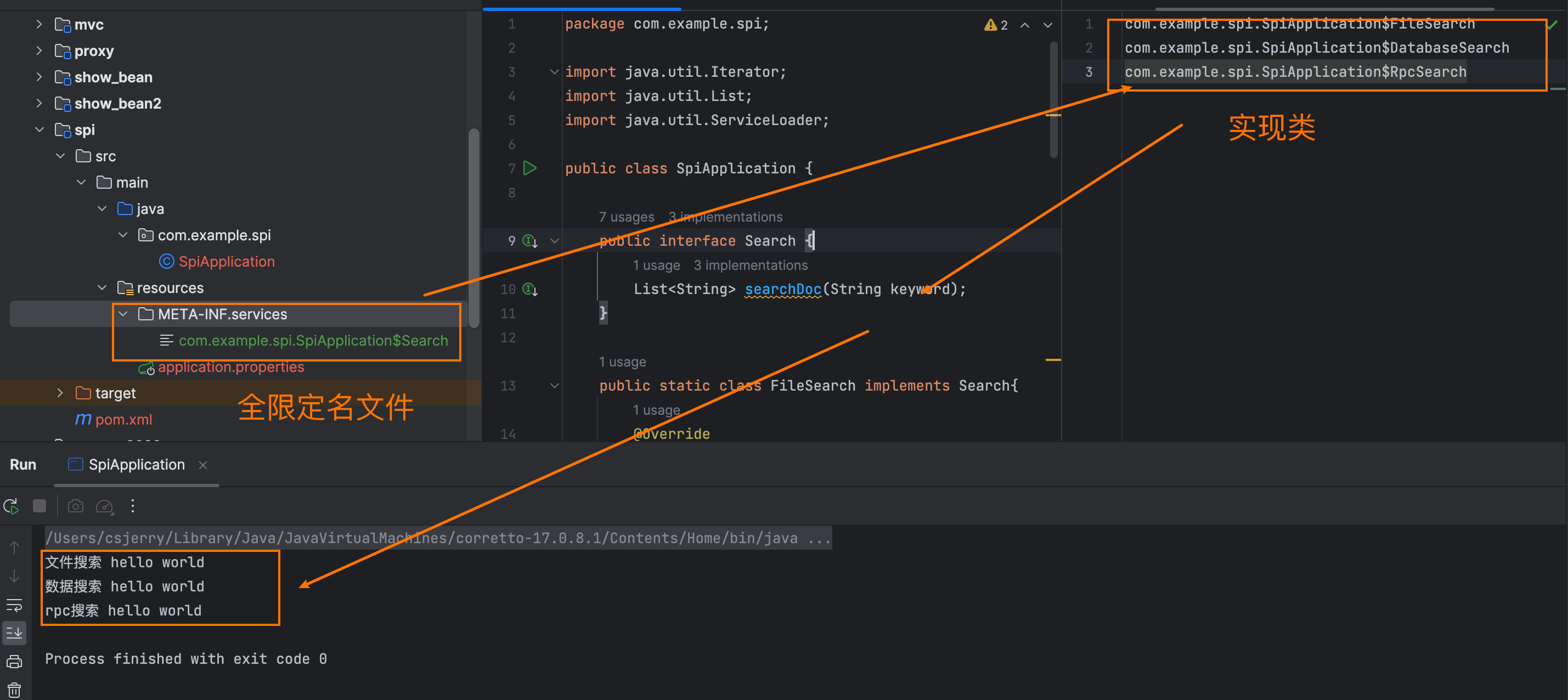This screenshot has width=1568, height=700.
Task: Click 'Process finished with exit code 0'
Action: click(x=185, y=659)
